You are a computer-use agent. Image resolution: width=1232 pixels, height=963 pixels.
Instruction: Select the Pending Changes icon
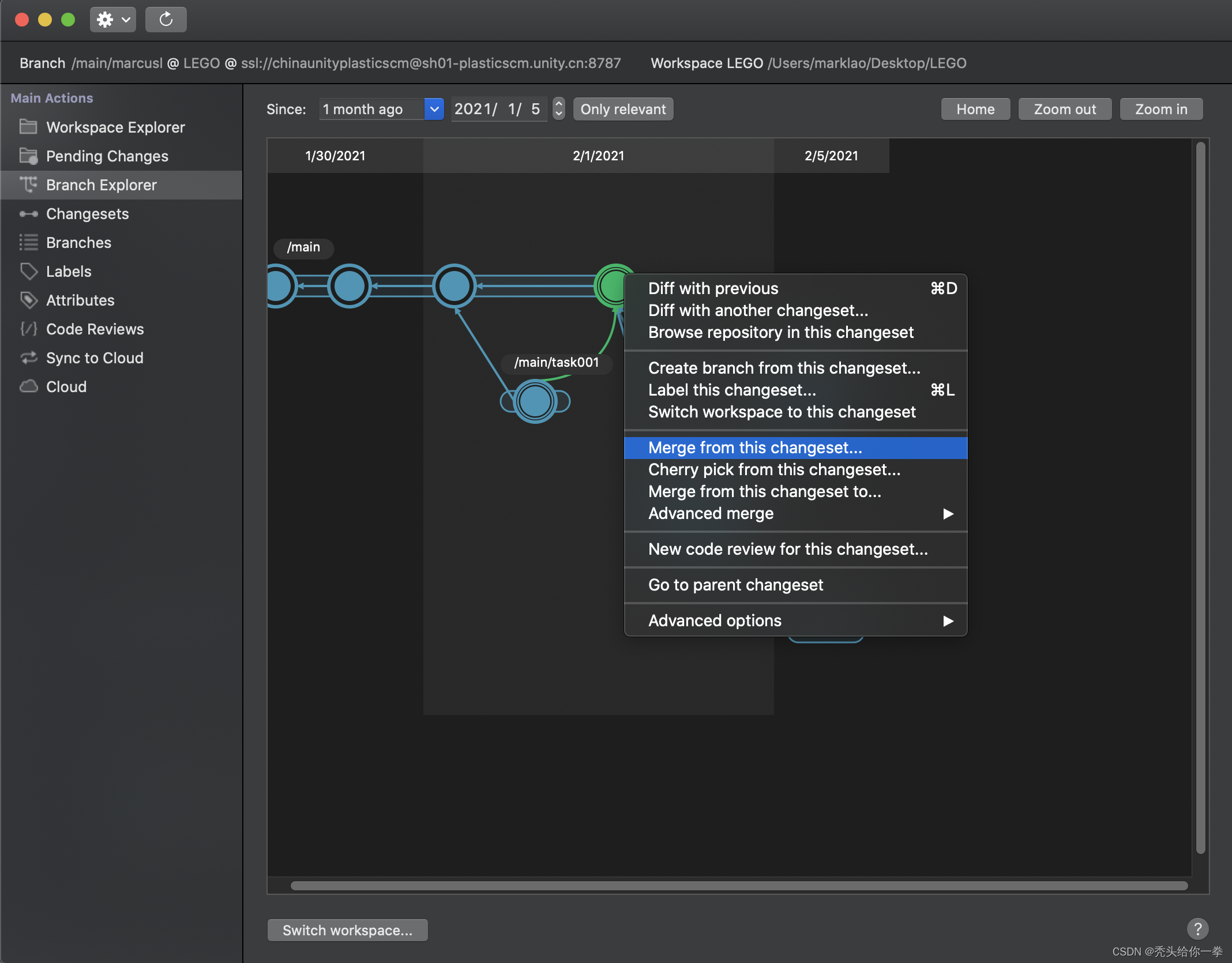coord(28,155)
